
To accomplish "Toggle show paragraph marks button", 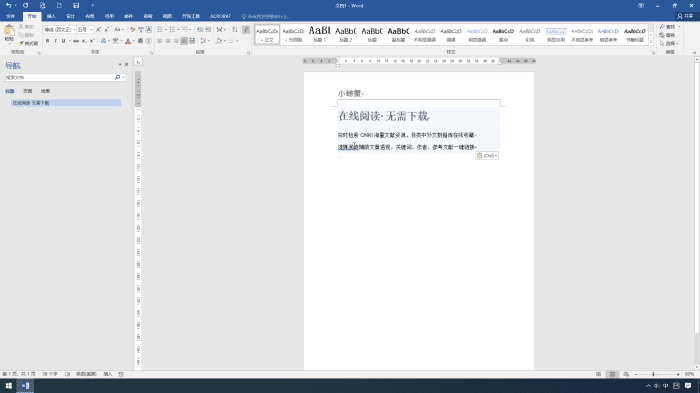I will [x=246, y=29].
